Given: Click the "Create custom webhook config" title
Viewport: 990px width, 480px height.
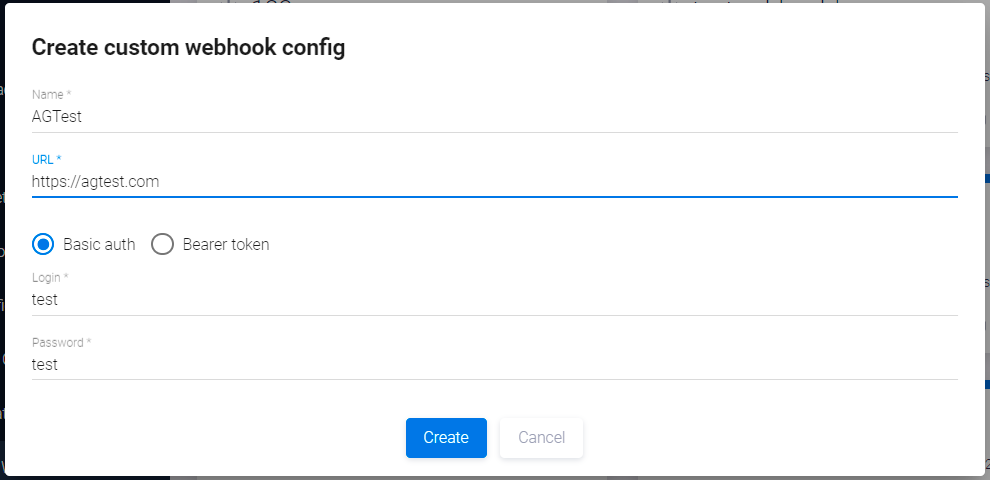Looking at the screenshot, I should pyautogui.click(x=188, y=48).
